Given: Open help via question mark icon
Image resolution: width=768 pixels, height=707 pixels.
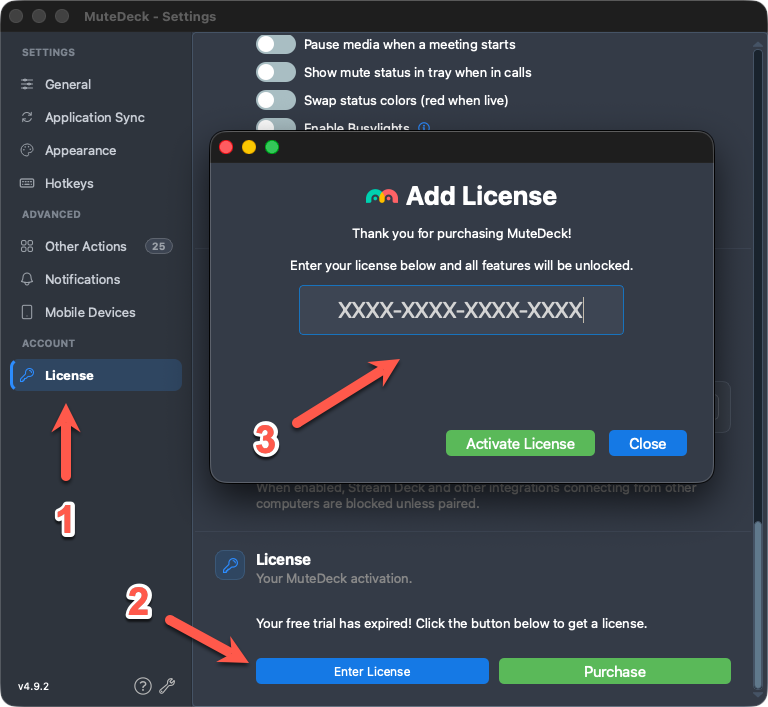Looking at the screenshot, I should [143, 686].
